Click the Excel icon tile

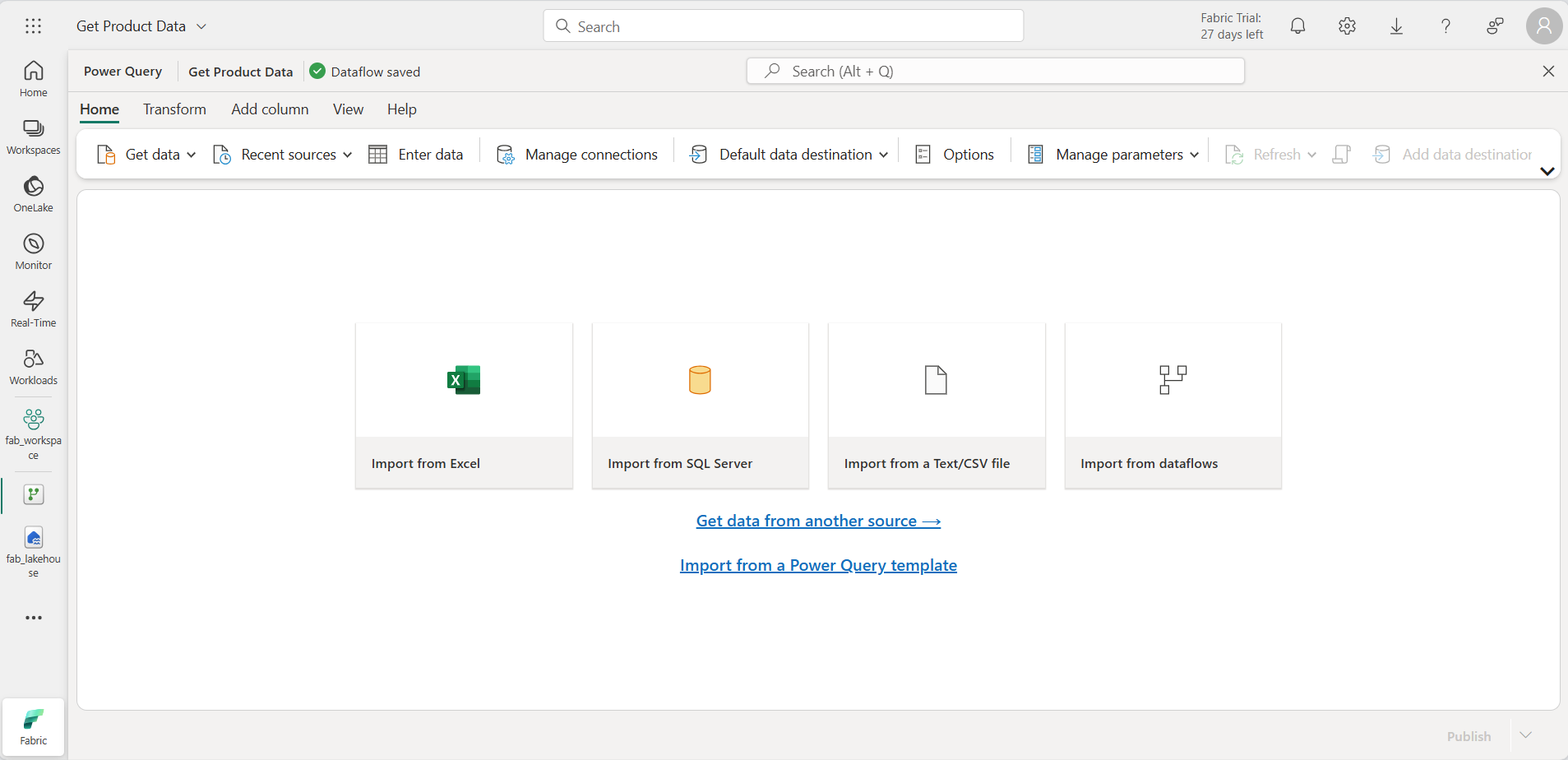pos(464,380)
